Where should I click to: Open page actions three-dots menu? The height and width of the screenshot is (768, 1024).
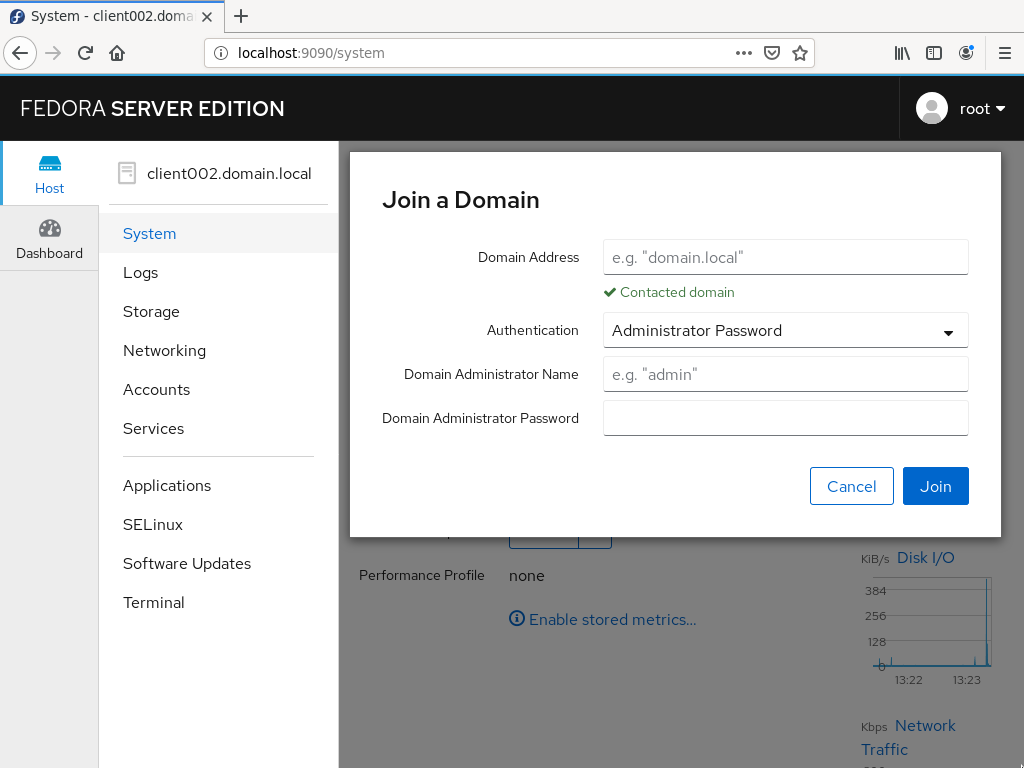(x=743, y=53)
